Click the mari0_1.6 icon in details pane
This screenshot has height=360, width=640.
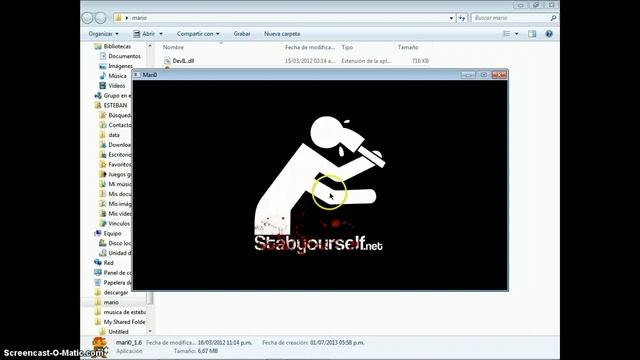99,347
